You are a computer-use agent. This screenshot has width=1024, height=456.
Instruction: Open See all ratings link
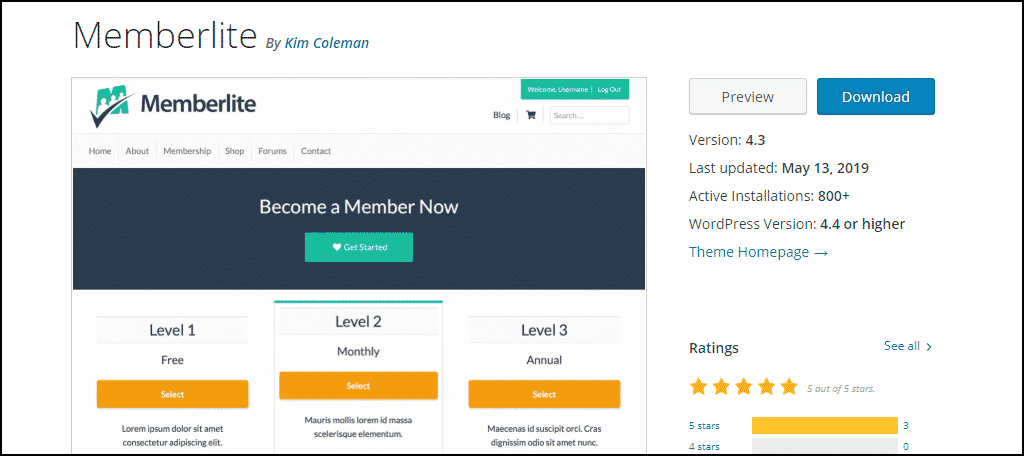click(x=908, y=346)
